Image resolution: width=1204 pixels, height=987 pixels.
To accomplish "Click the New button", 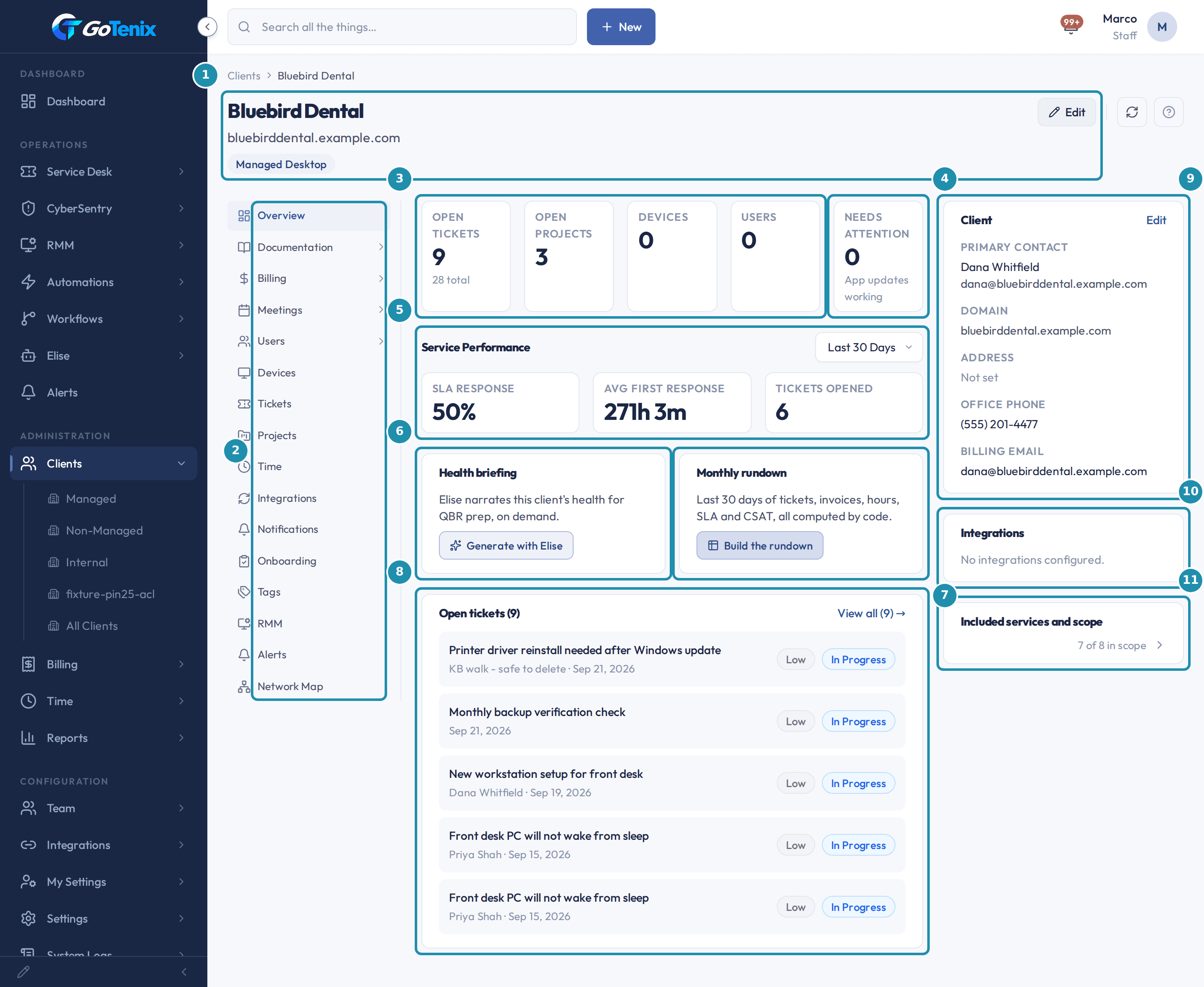I will coord(621,27).
